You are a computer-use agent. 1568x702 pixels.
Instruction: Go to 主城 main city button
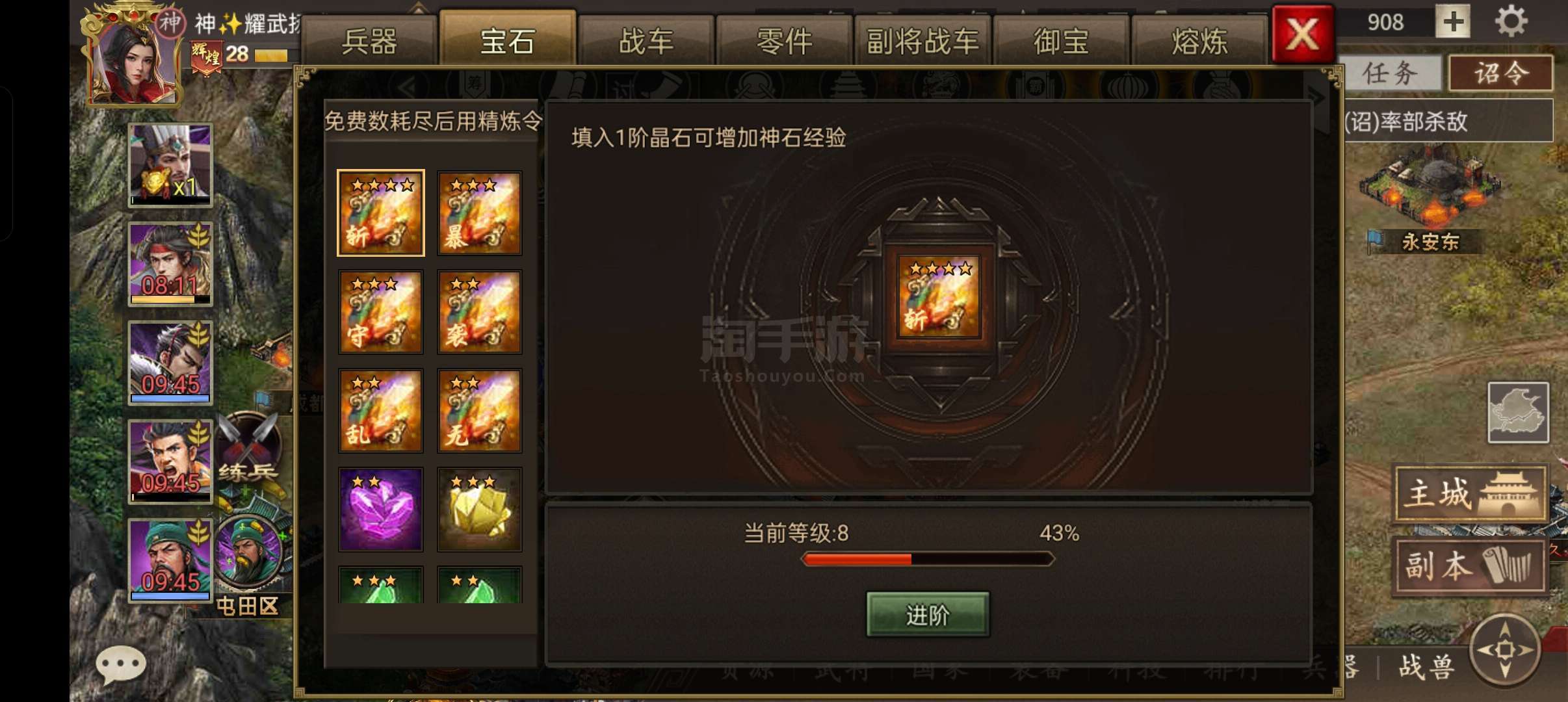point(1470,493)
